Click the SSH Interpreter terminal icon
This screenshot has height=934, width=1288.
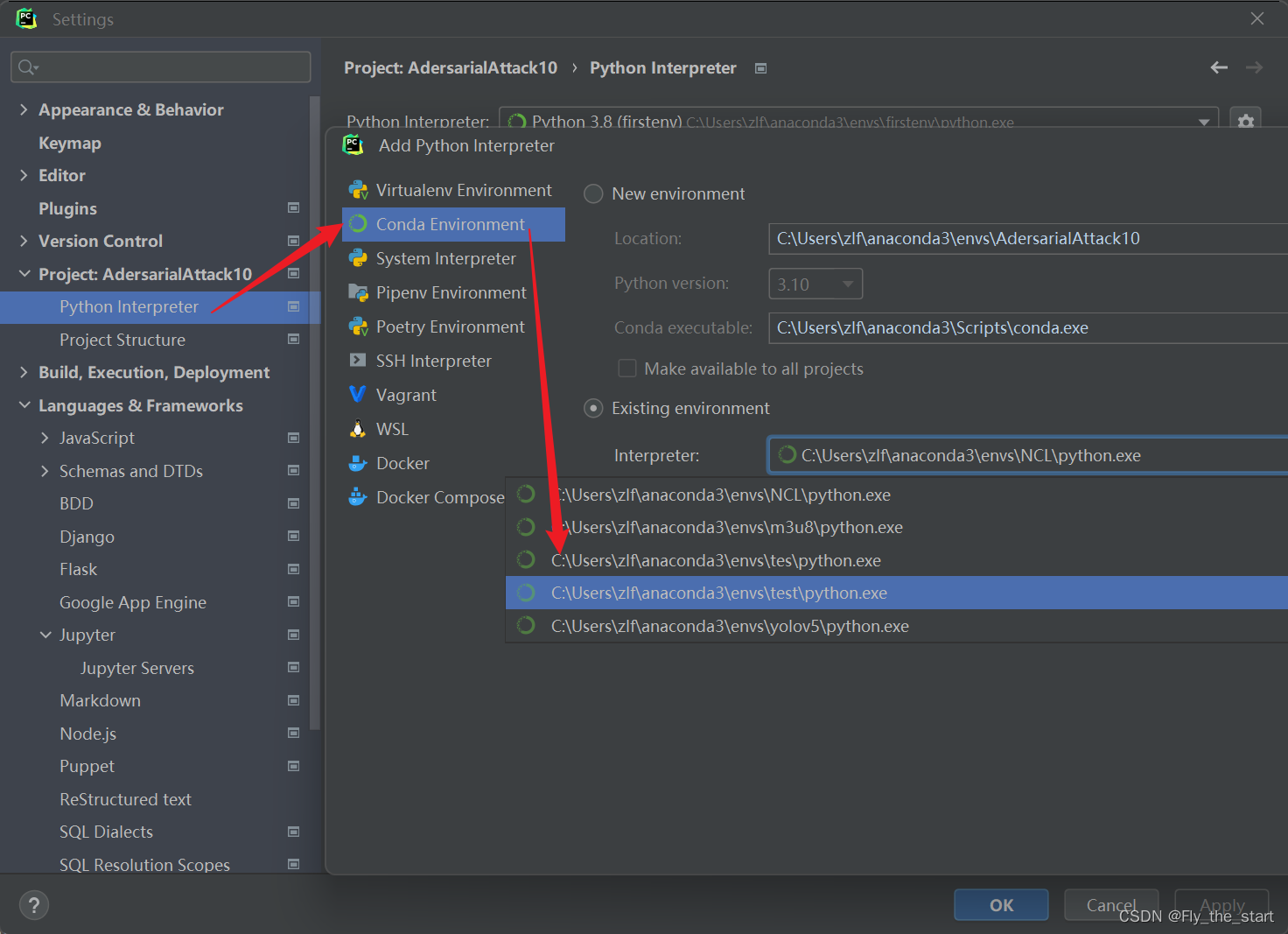(x=358, y=361)
